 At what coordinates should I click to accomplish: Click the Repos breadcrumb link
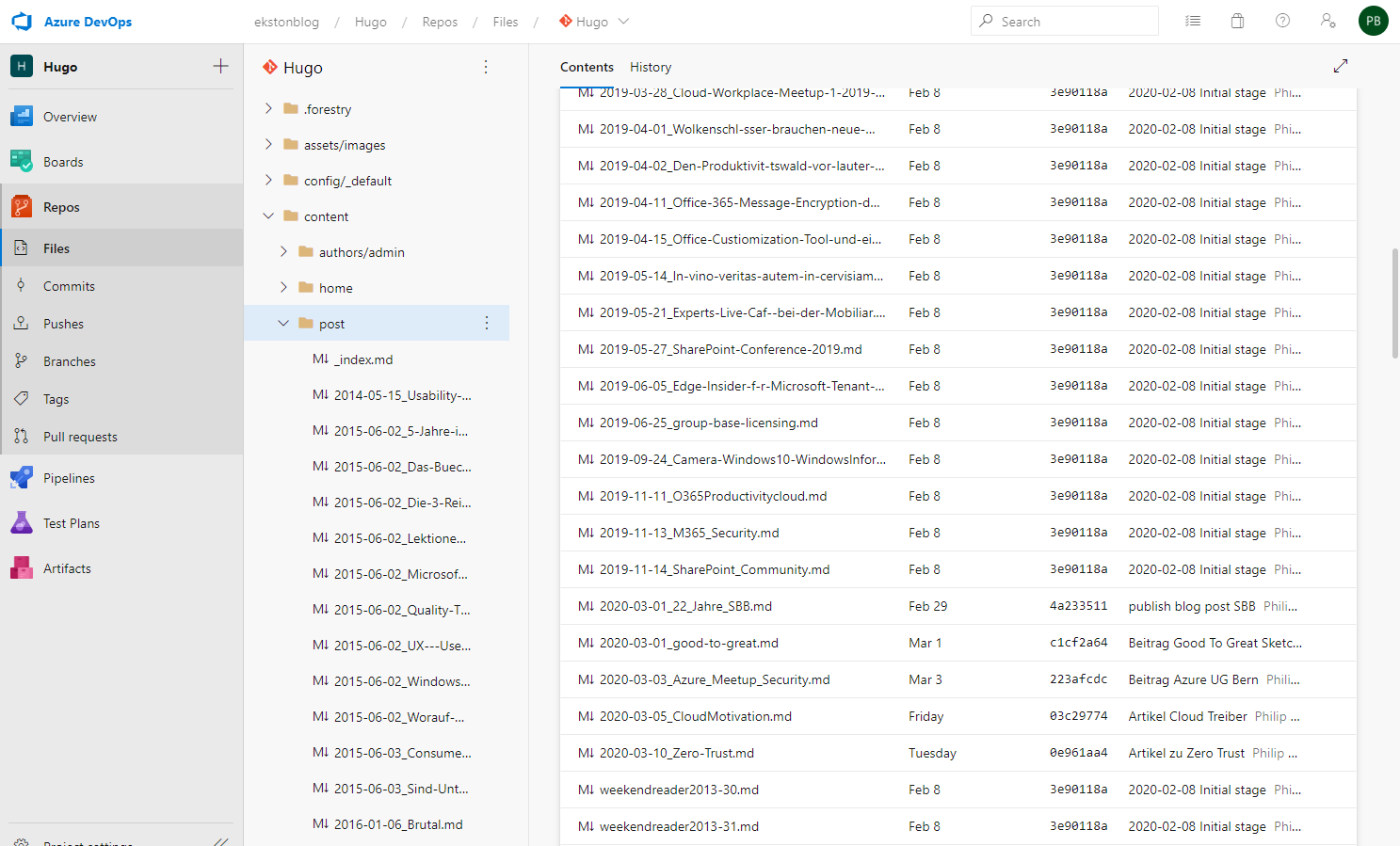coord(440,22)
